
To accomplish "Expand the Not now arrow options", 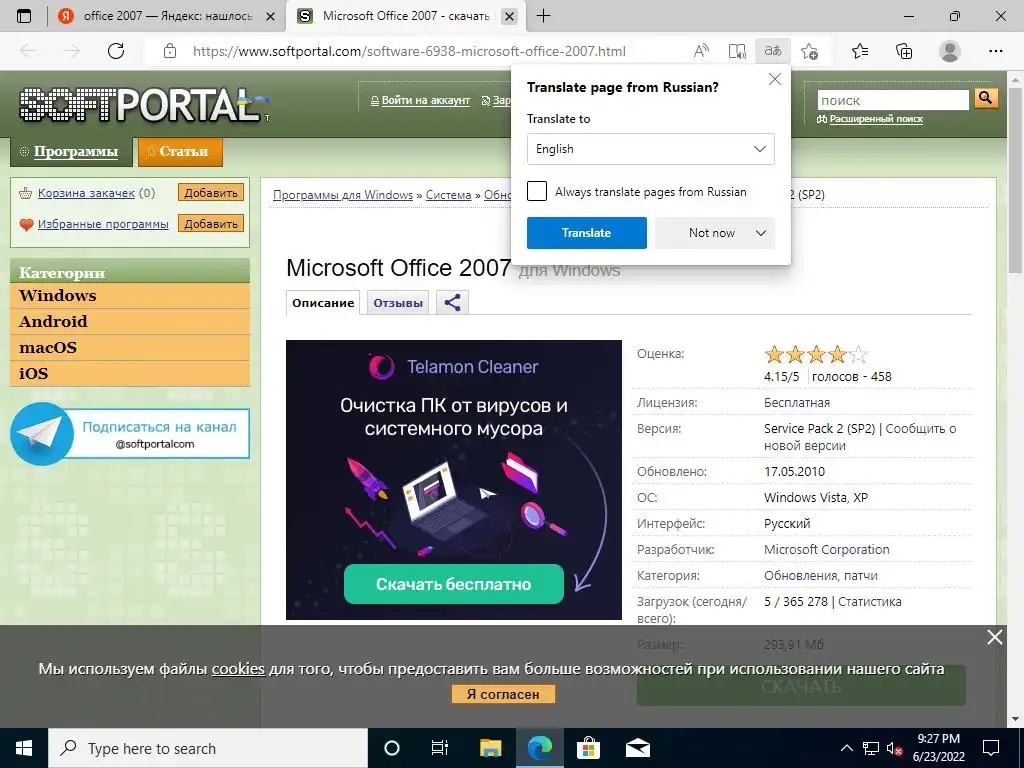I will (x=761, y=233).
